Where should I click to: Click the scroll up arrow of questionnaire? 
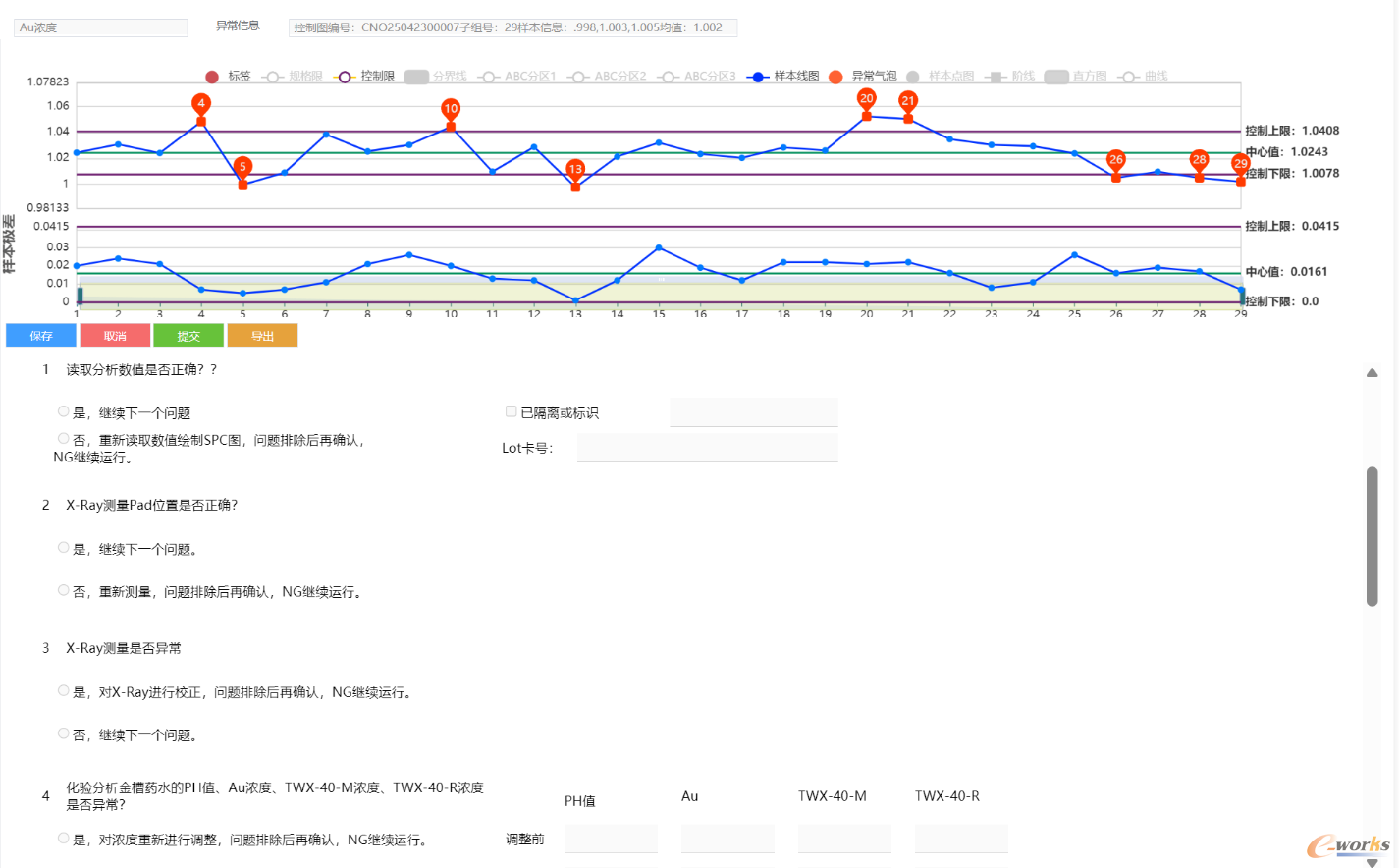1372,373
